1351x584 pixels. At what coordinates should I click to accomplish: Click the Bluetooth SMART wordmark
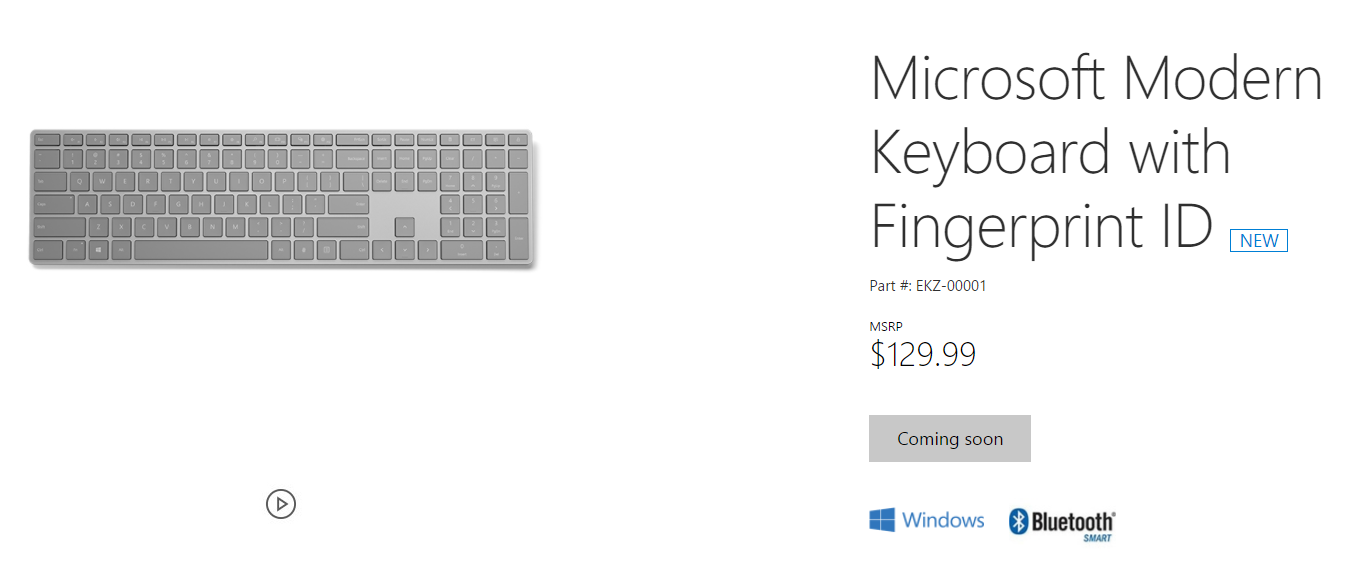[1073, 522]
